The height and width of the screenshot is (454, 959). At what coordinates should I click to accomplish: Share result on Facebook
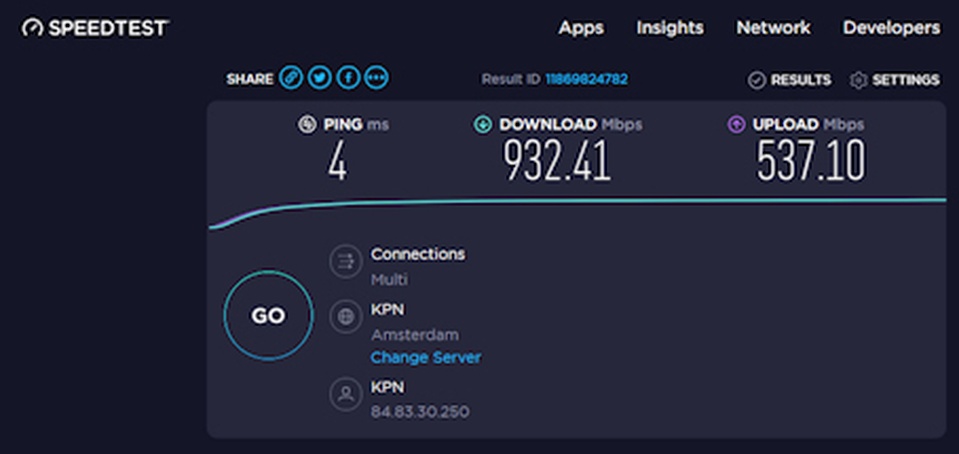coord(348,78)
